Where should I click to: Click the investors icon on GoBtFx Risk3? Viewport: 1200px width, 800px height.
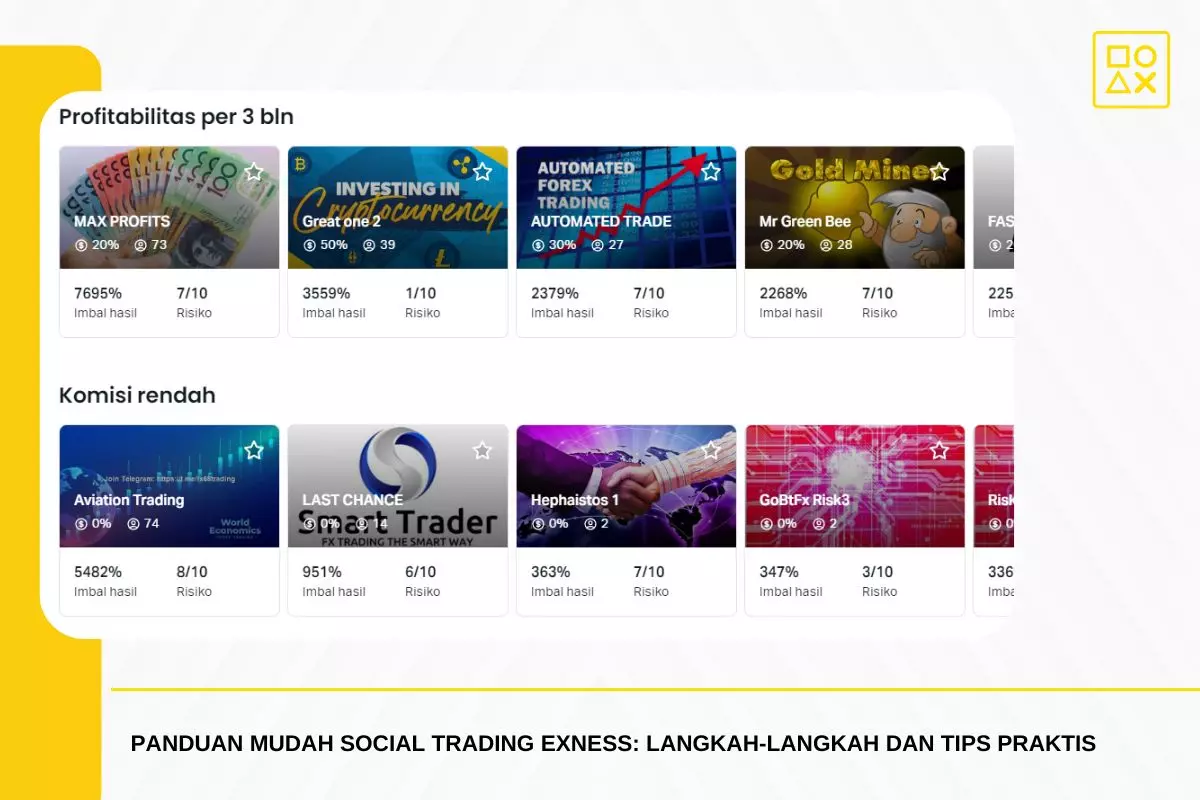[x=819, y=523]
